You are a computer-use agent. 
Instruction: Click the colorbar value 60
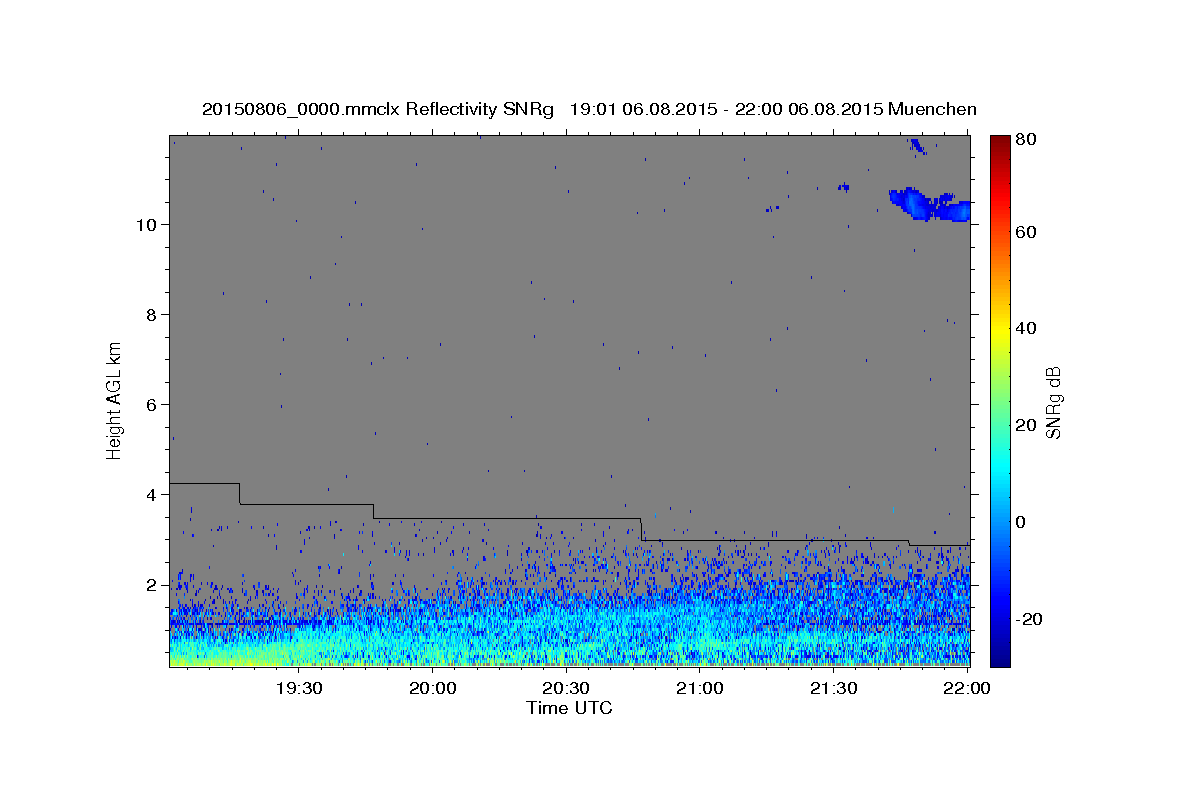pos(1027,231)
